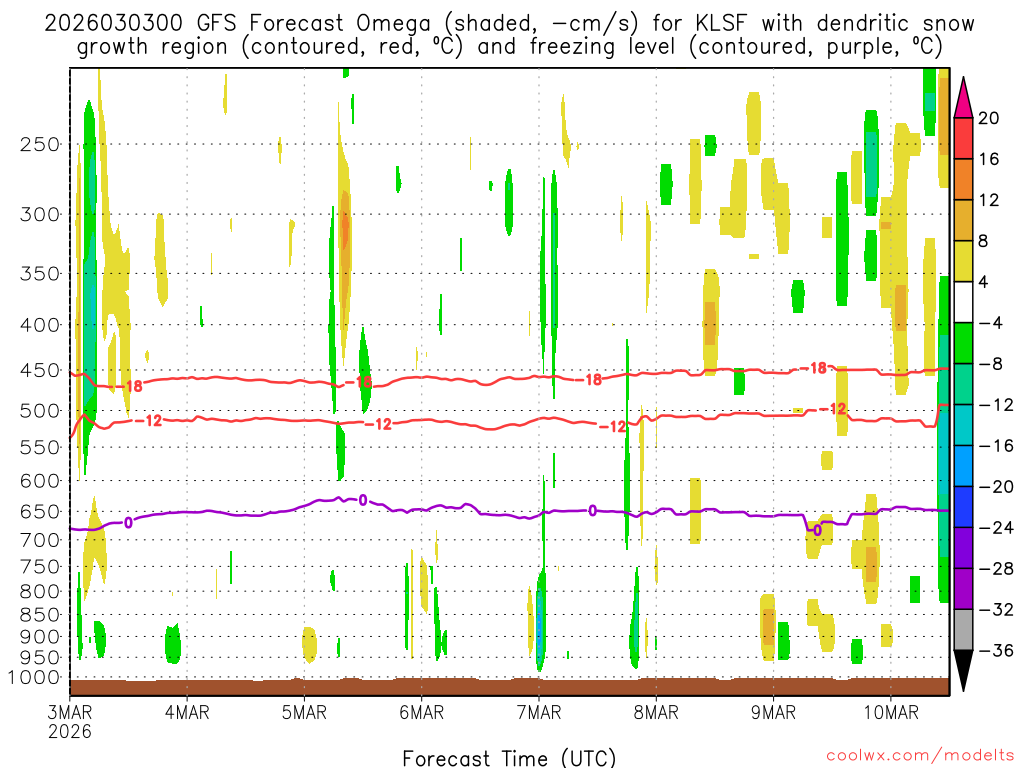
Task: Click the 650 pressure level label
Action: (x=40, y=511)
